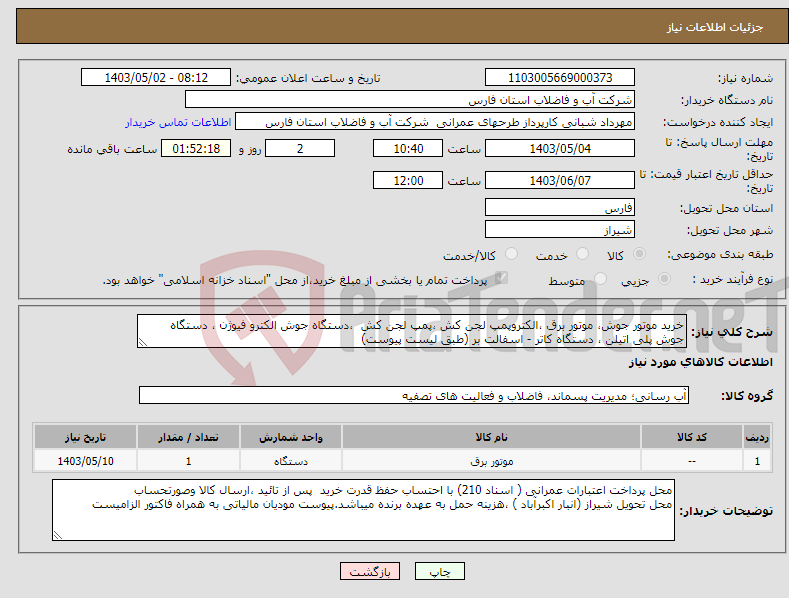
Task: Select the متوسط purchase type radio
Action: pos(600,278)
